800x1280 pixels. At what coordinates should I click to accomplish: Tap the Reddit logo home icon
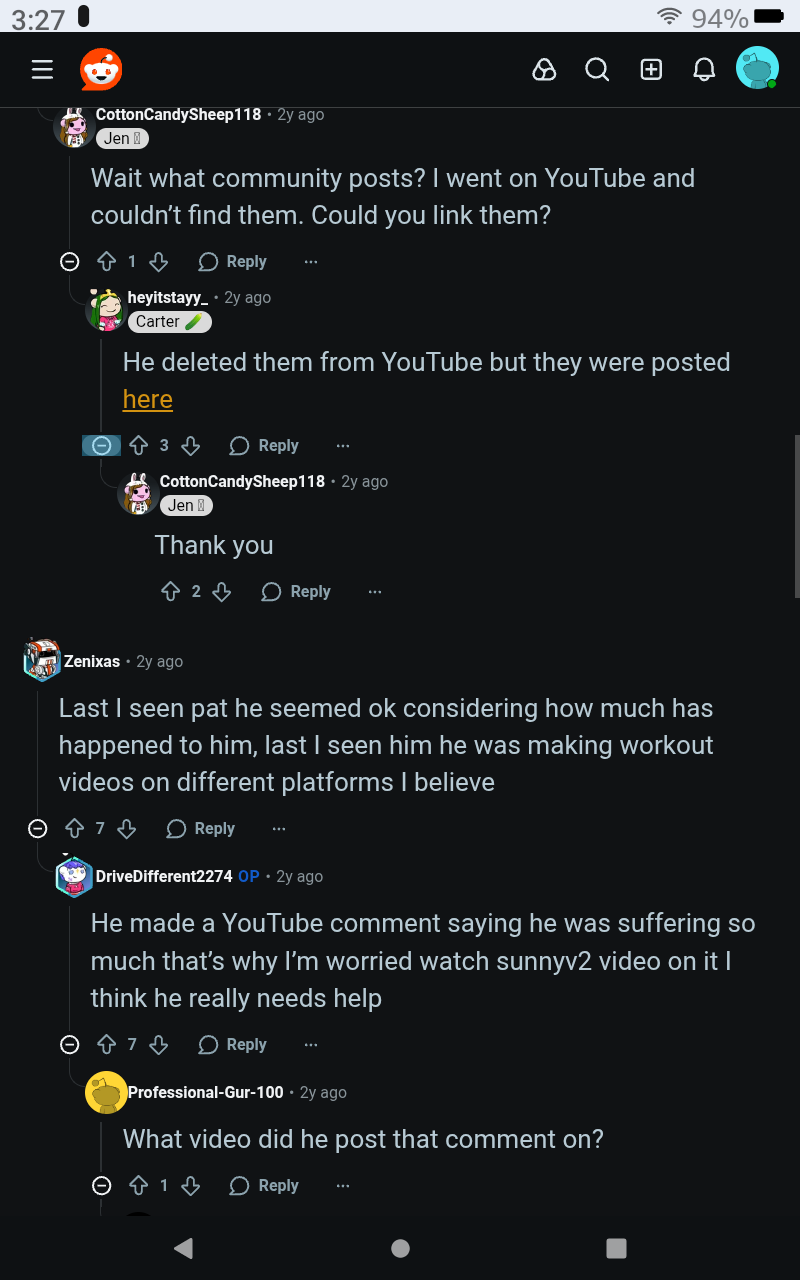tap(101, 69)
